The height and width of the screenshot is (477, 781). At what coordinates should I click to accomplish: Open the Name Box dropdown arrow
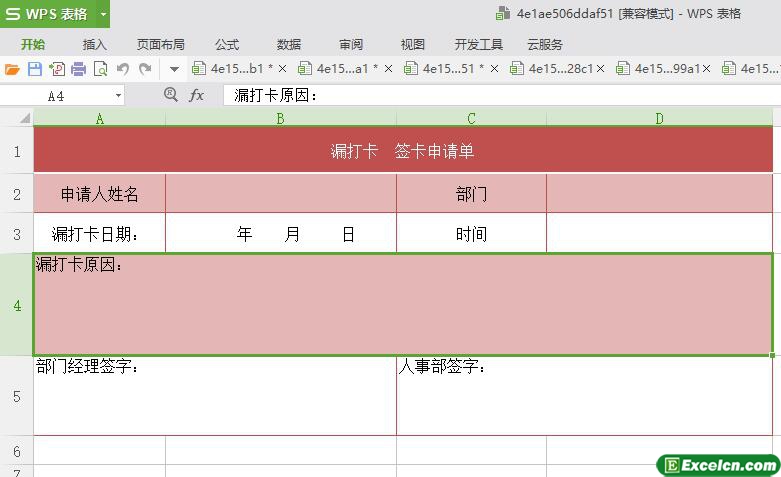point(118,95)
